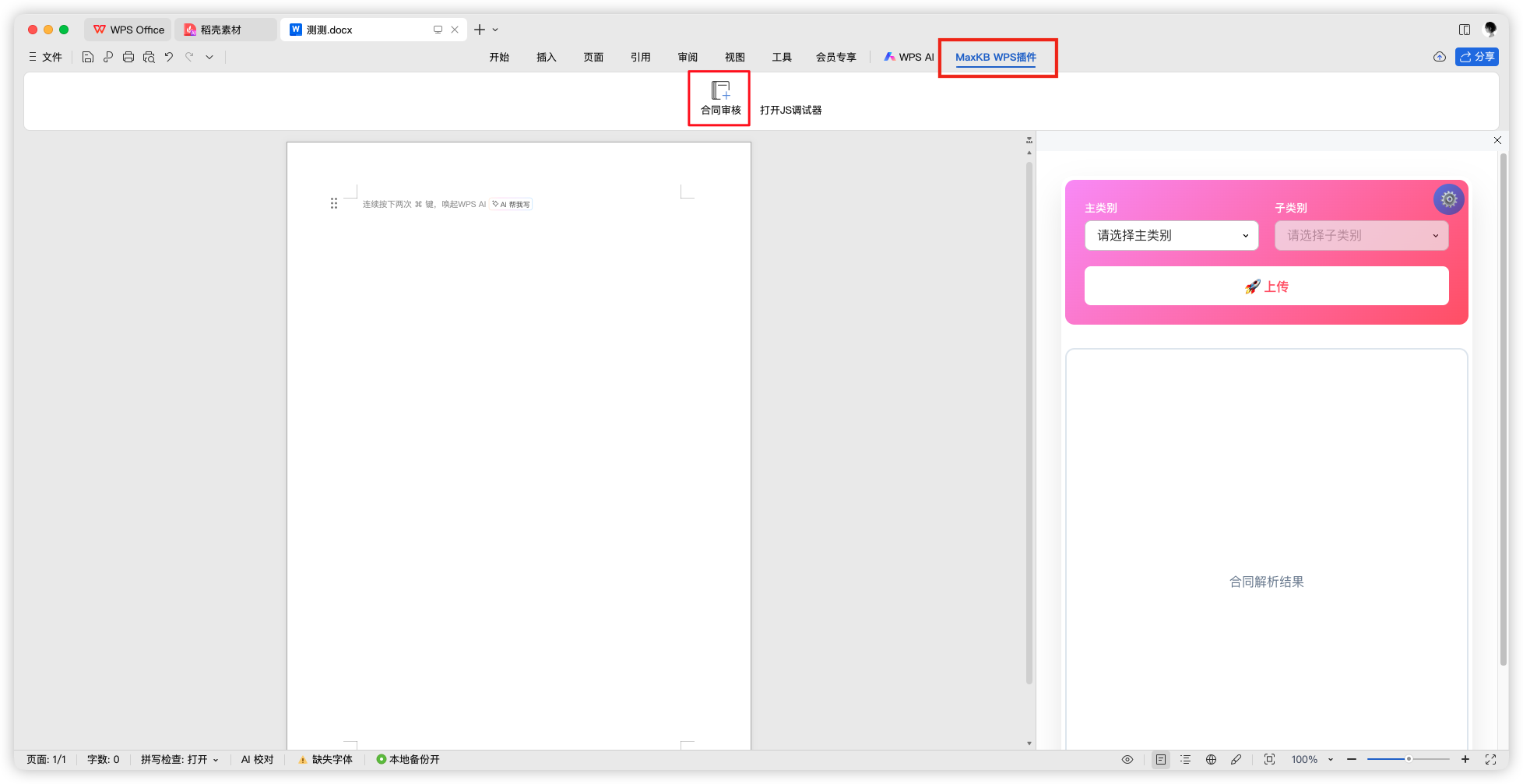Open the plugin settings gear icon
1523x784 pixels.
[x=1448, y=199]
